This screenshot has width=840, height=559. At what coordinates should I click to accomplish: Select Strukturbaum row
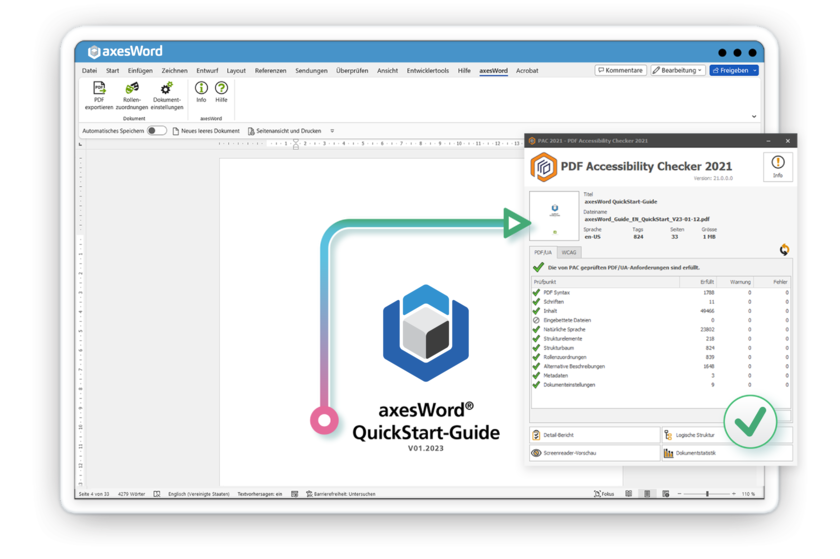coord(661,348)
